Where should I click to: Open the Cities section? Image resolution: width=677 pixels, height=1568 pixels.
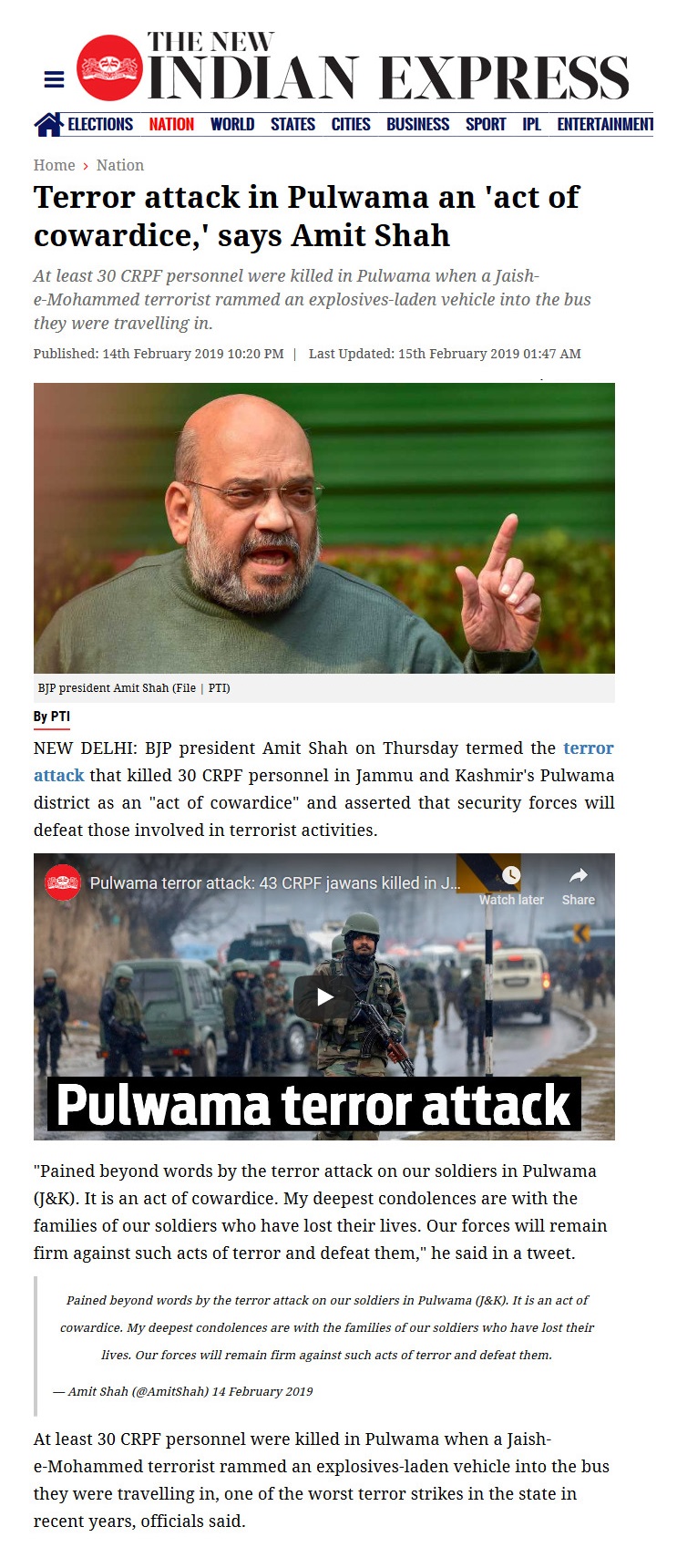coord(351,124)
